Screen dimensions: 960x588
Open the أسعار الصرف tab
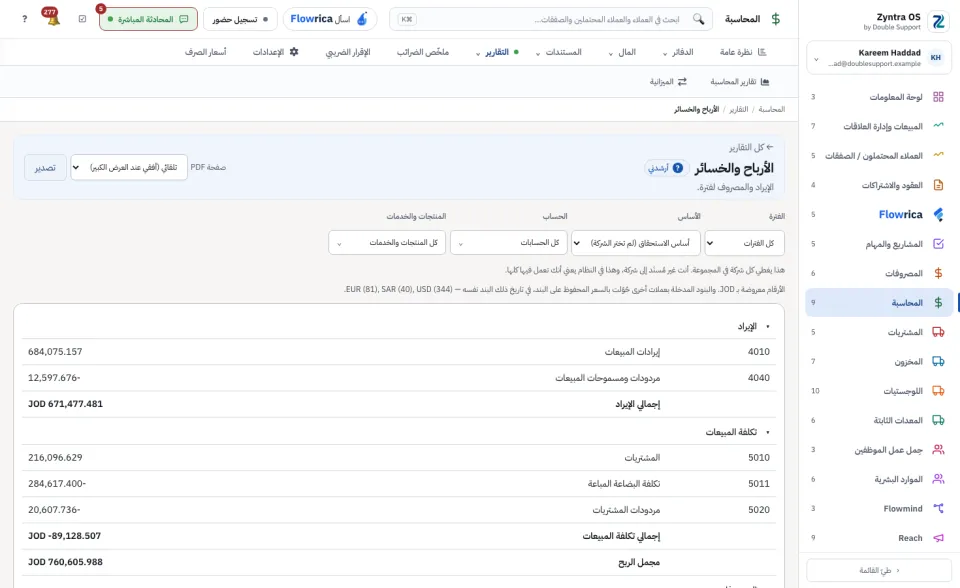[x=206, y=52]
